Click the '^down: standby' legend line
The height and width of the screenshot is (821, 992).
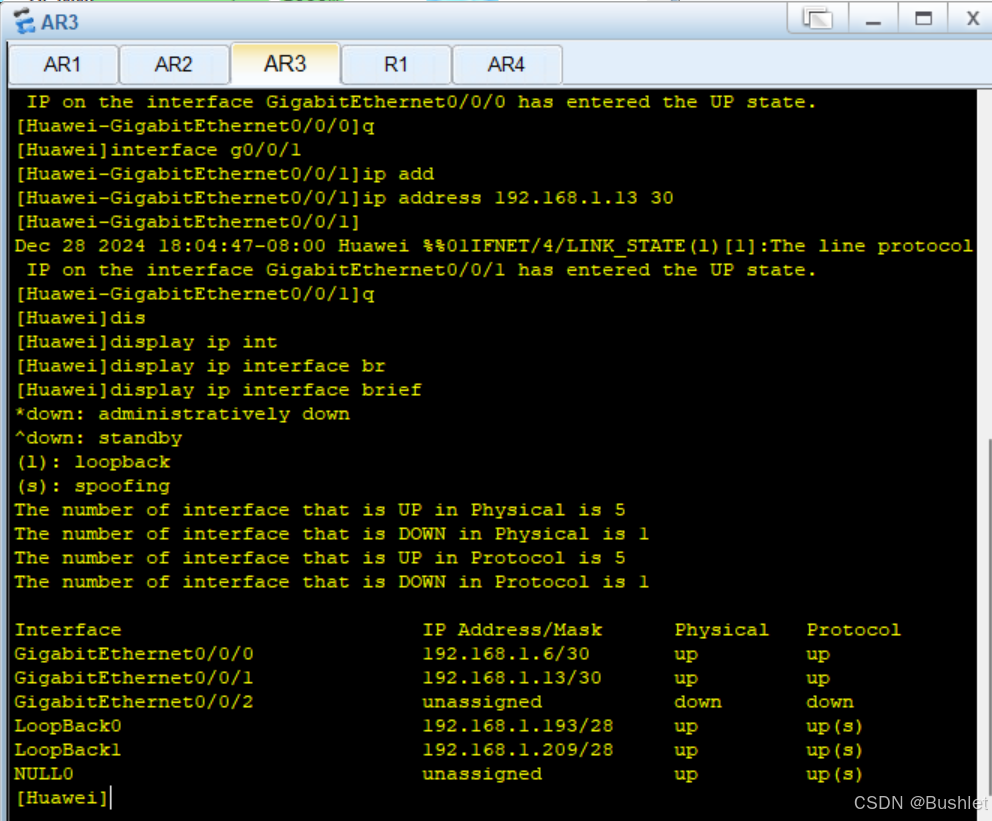coord(98,438)
